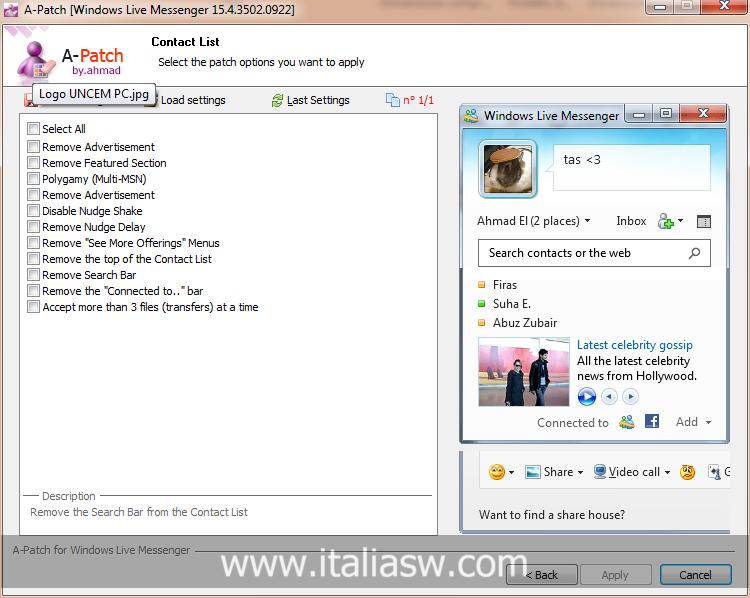Tick the Remove Search Bar checkbox
Screen dimensions: 750x598
tap(33, 275)
